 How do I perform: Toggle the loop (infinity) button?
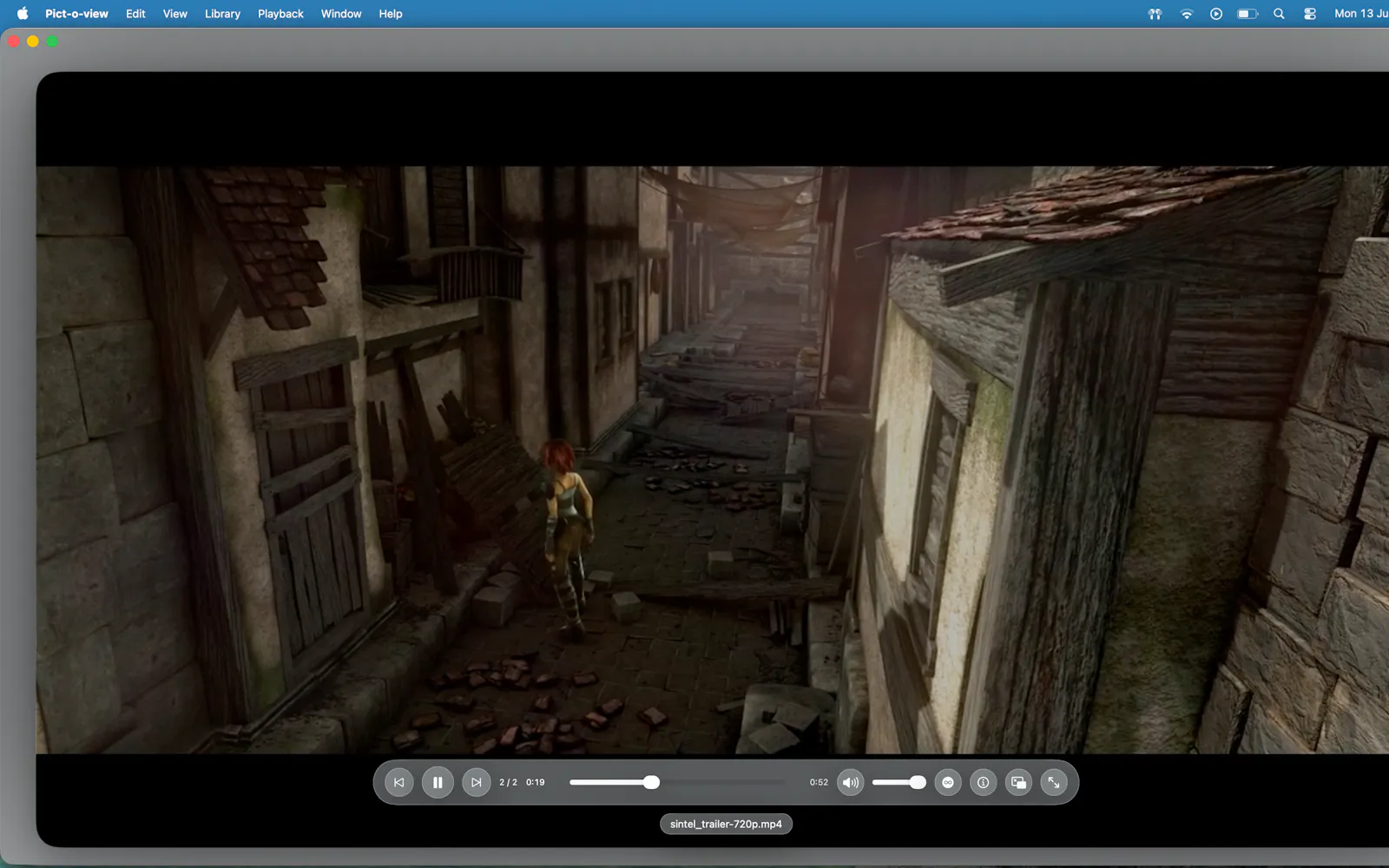coord(948,782)
